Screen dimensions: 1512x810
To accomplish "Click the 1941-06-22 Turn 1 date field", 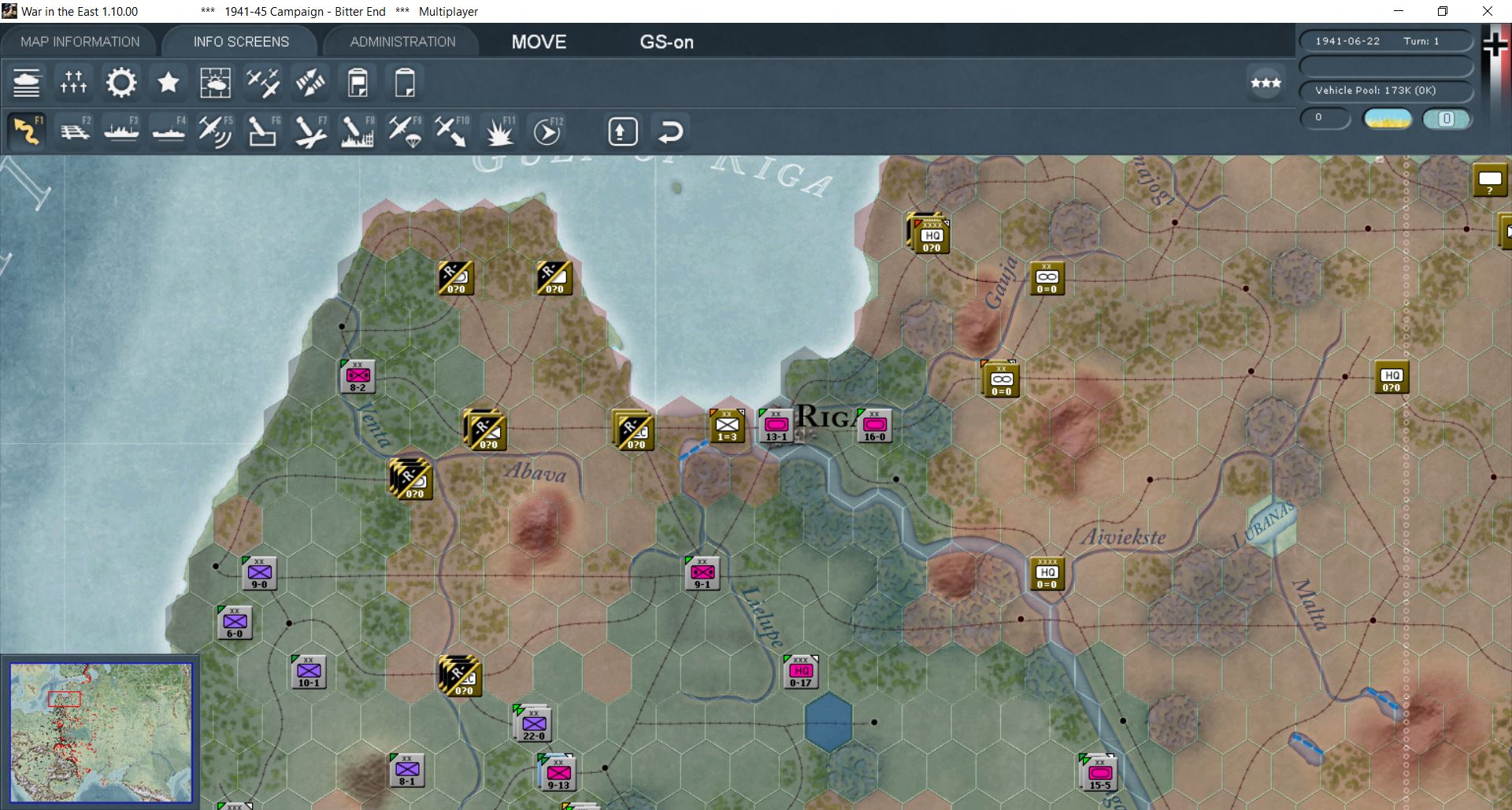I will click(1386, 41).
